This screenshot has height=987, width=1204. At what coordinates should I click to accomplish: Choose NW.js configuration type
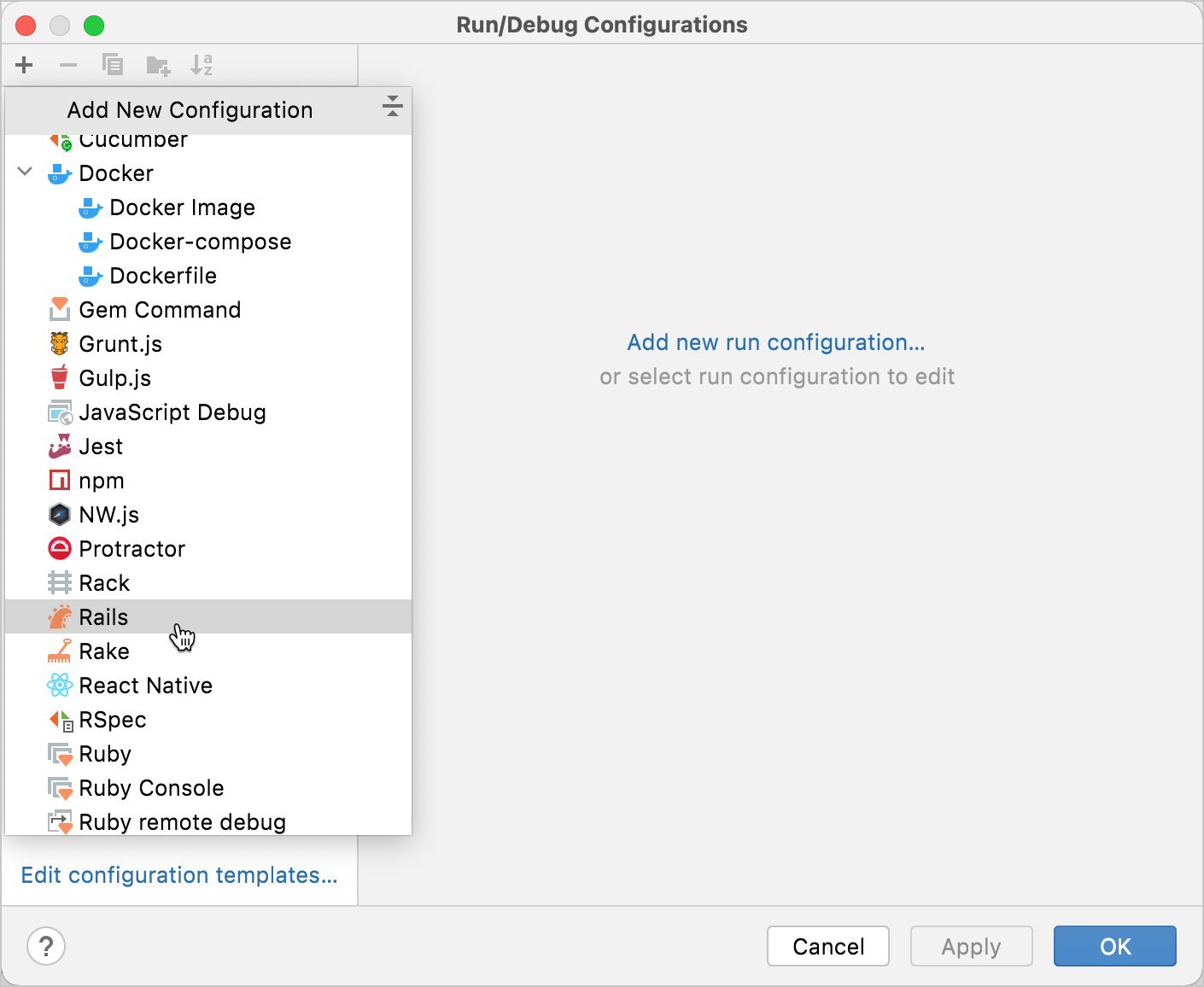pyautogui.click(x=109, y=515)
